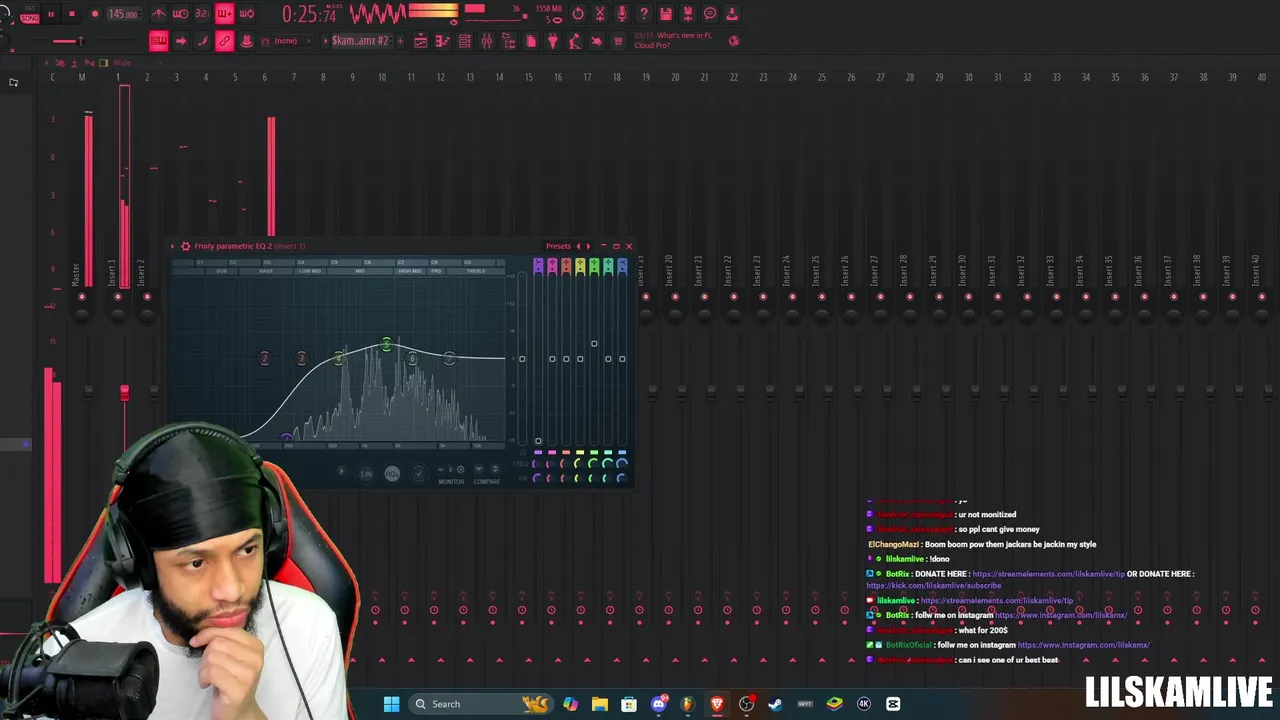1280x720 pixels.
Task: Click the EQ monitor headphone button
Action: pos(522,452)
